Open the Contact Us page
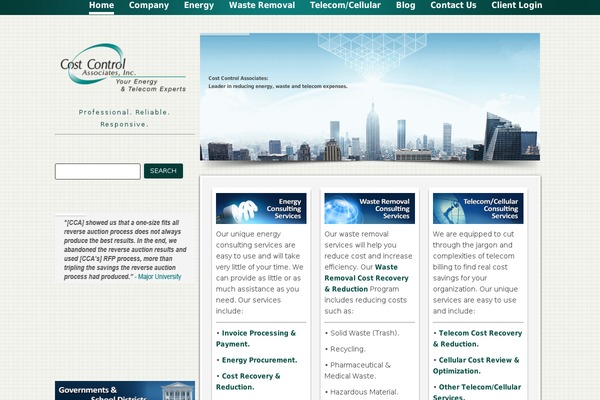The height and width of the screenshot is (400, 600). pos(453,5)
